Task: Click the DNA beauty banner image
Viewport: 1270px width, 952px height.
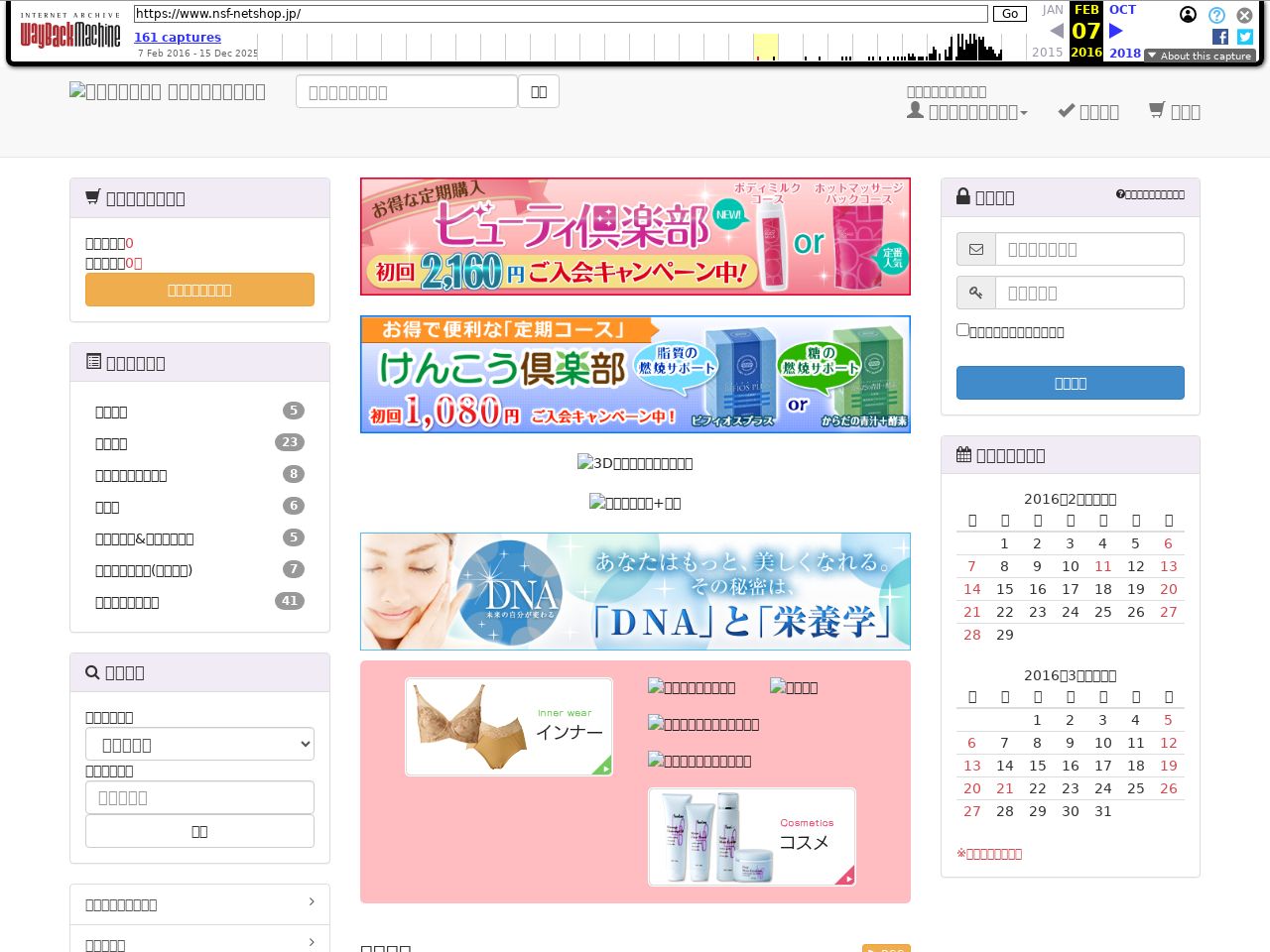Action: coord(635,591)
